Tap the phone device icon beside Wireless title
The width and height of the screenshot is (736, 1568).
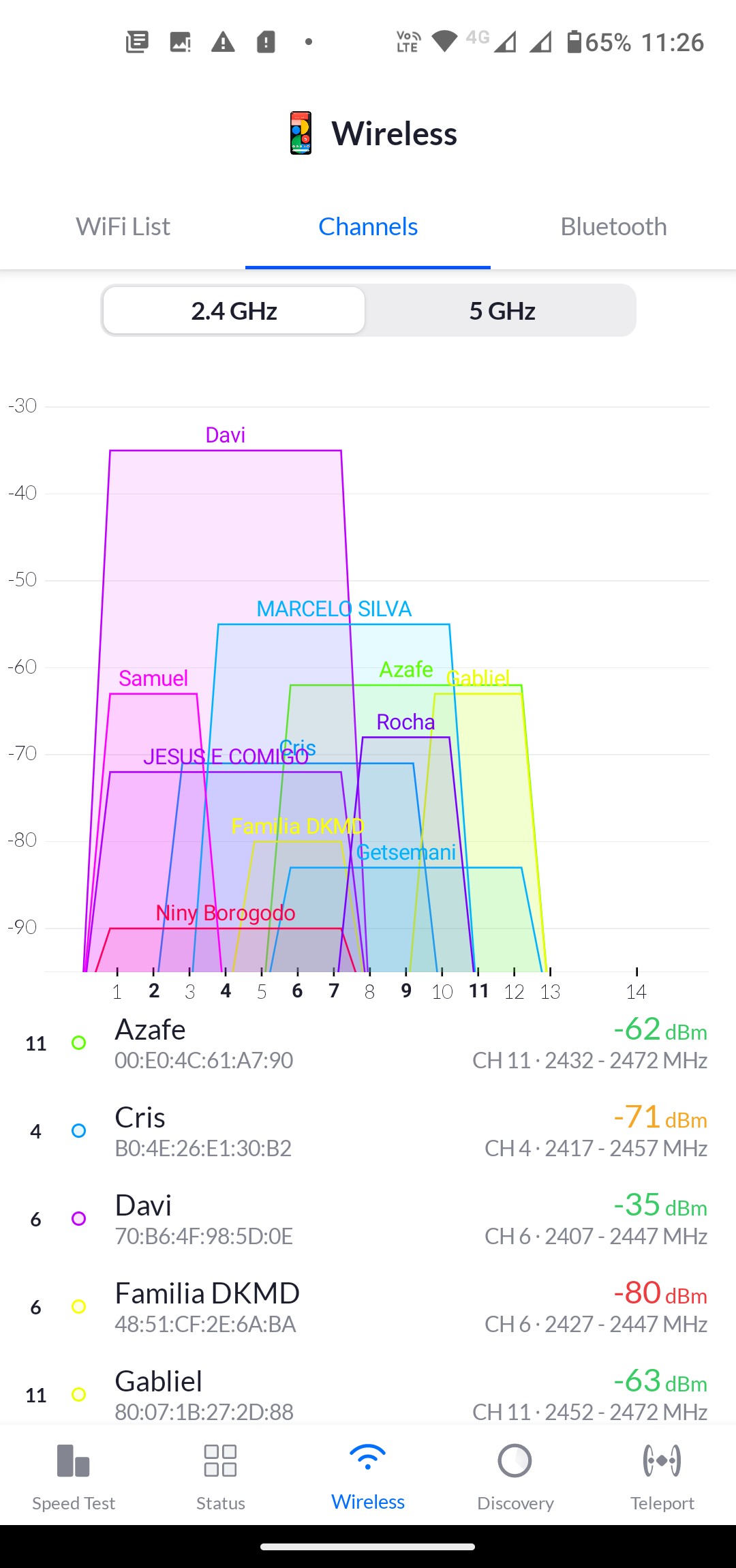301,133
